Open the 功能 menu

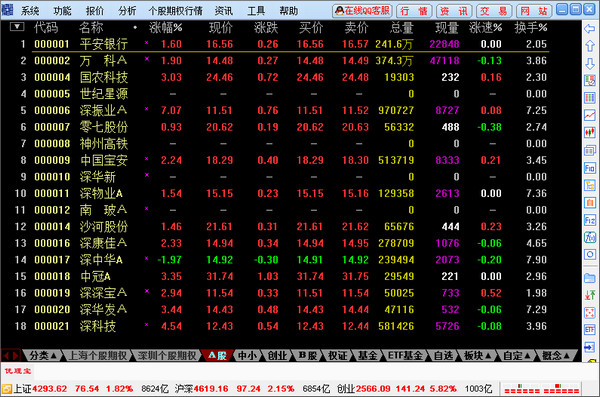click(x=62, y=11)
